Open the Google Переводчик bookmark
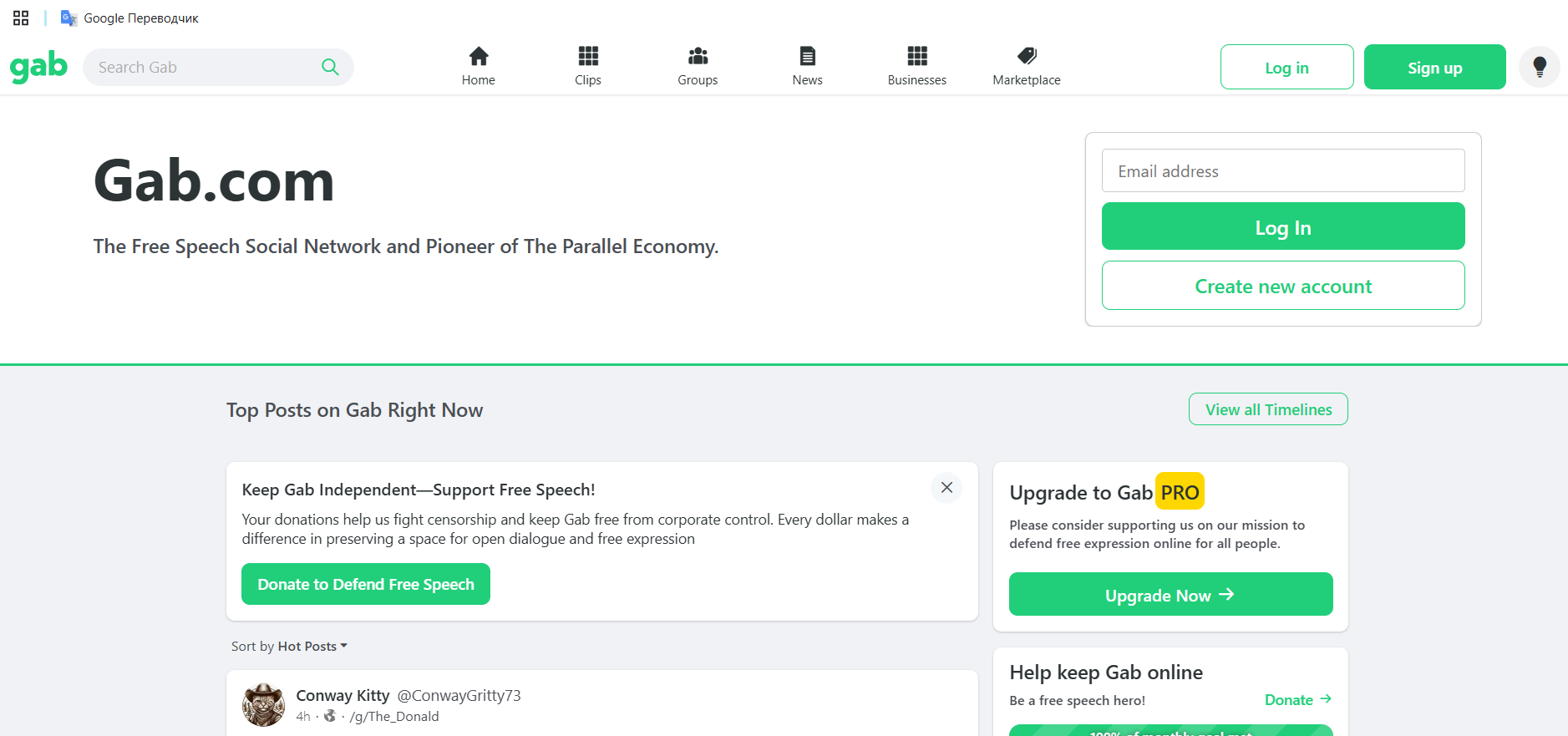 pos(129,18)
